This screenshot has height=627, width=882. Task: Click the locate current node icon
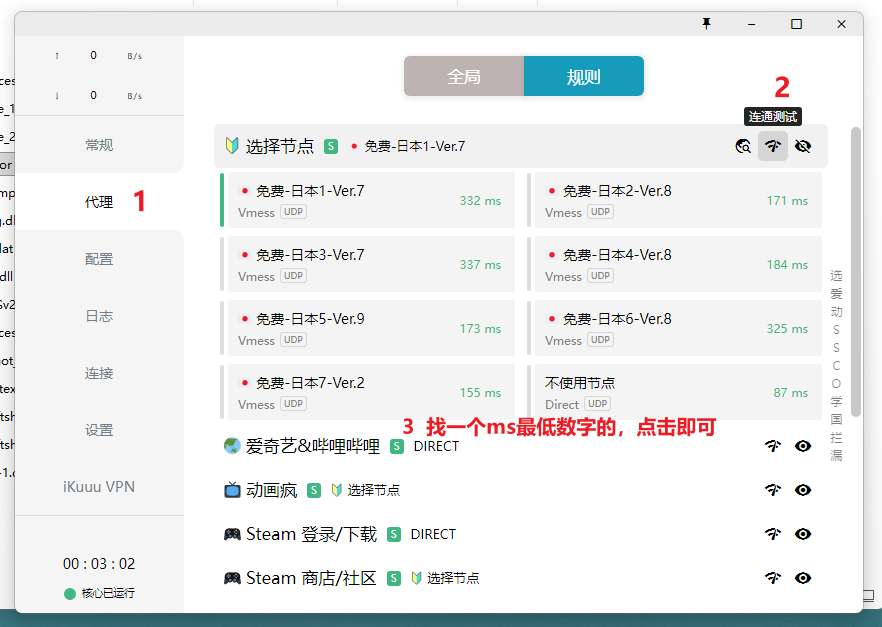click(742, 146)
